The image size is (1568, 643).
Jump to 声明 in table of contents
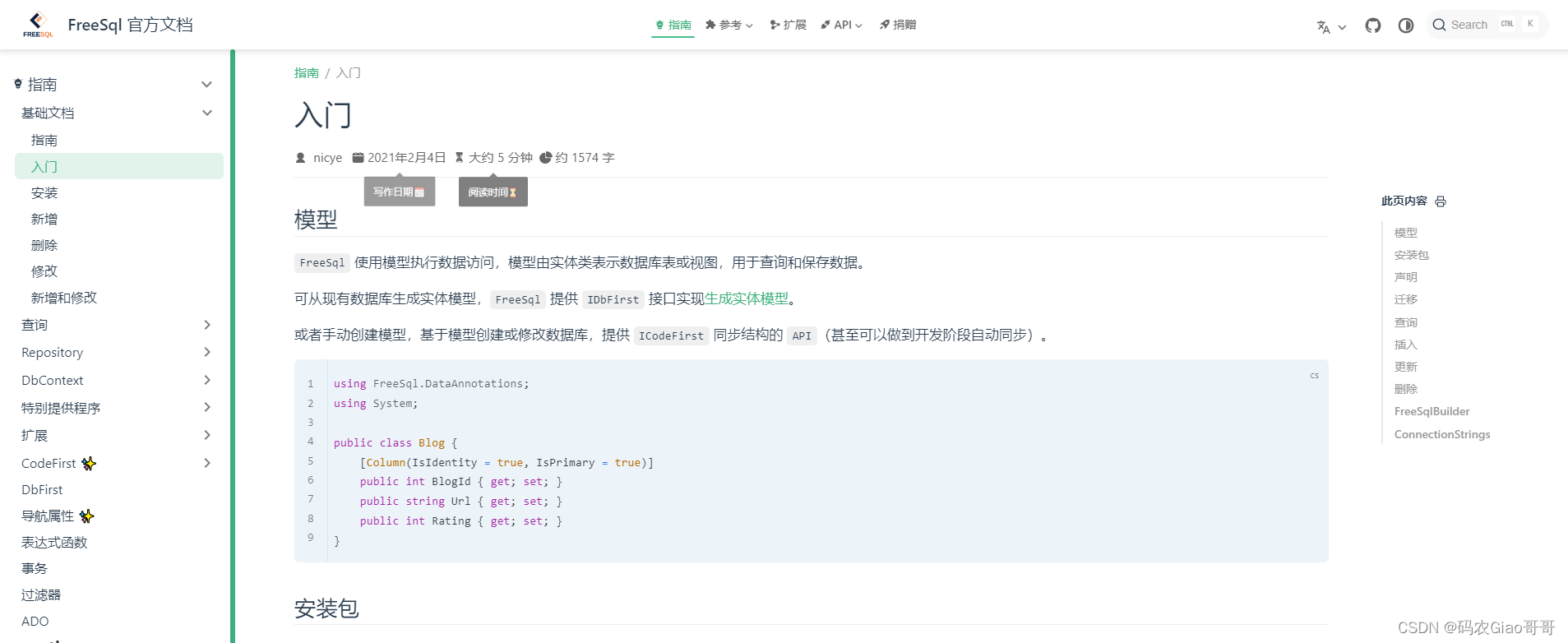pyautogui.click(x=1406, y=277)
